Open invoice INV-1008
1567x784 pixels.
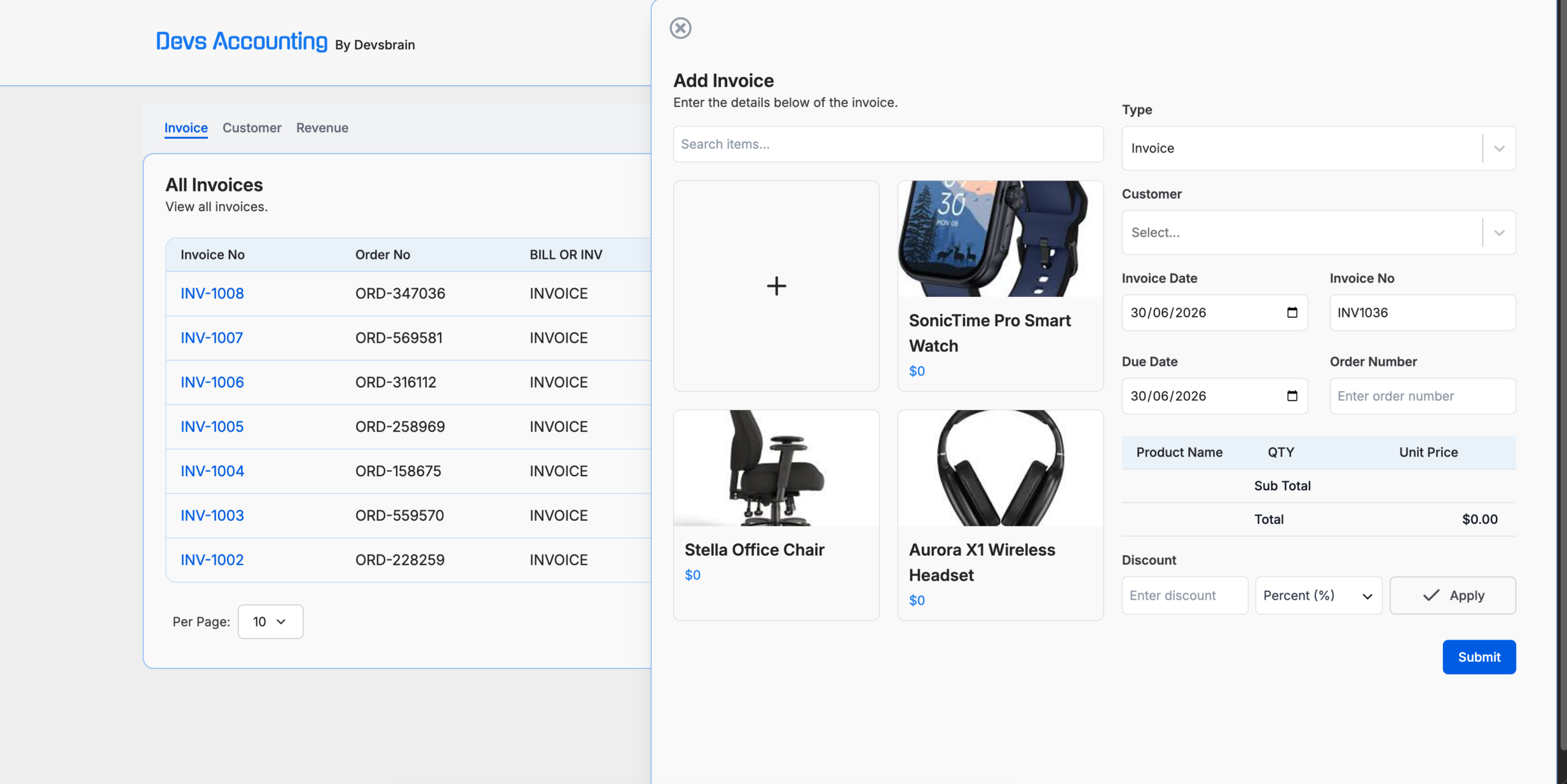click(212, 294)
